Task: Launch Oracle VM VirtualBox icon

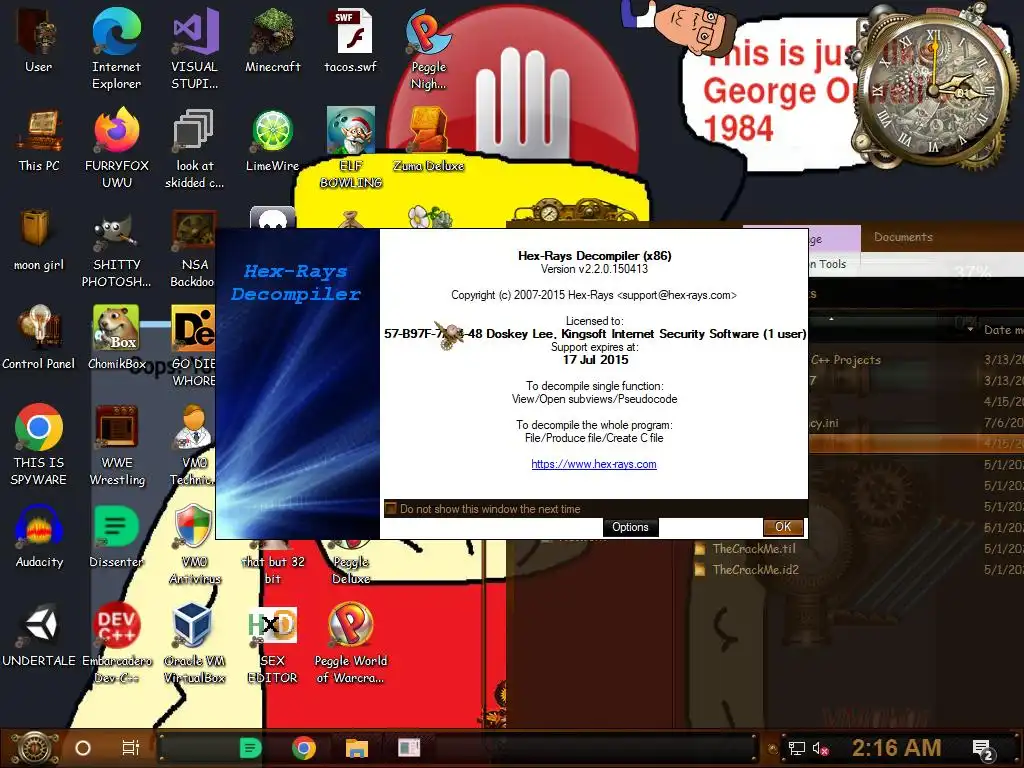Action: pos(195,643)
